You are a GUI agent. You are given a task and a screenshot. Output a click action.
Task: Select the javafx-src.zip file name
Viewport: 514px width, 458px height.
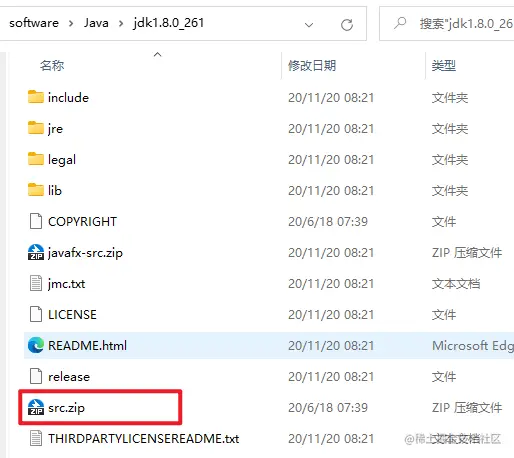pyautogui.click(x=85, y=253)
